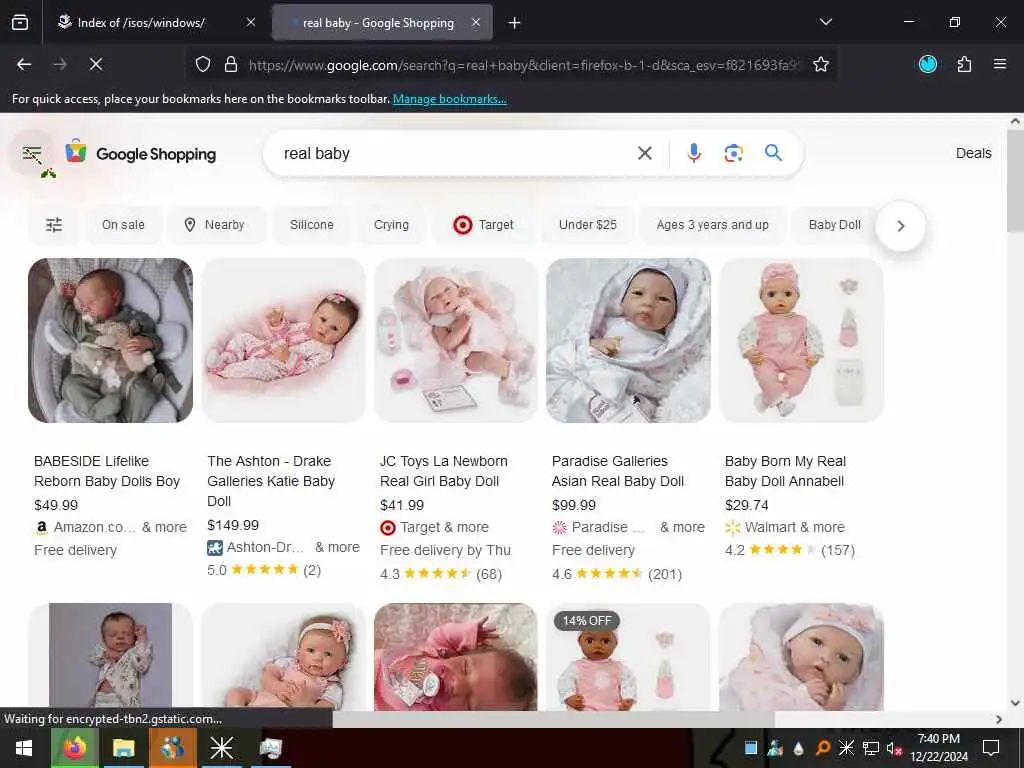
Task: Switch to 'Index of /isos/windows/' tab
Action: click(x=140, y=23)
